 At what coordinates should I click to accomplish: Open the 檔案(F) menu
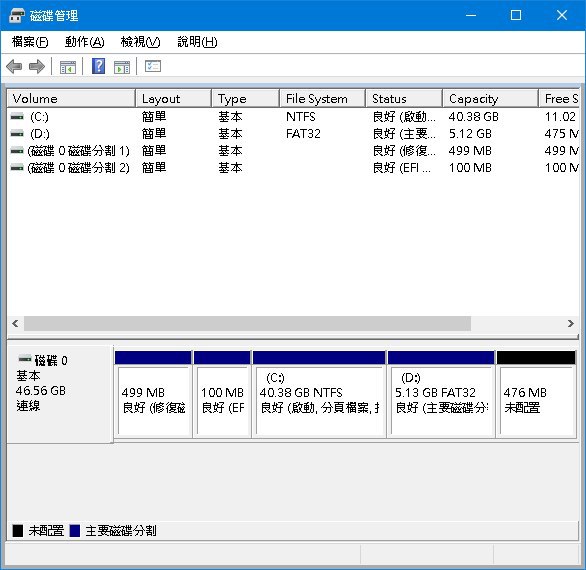(30, 42)
